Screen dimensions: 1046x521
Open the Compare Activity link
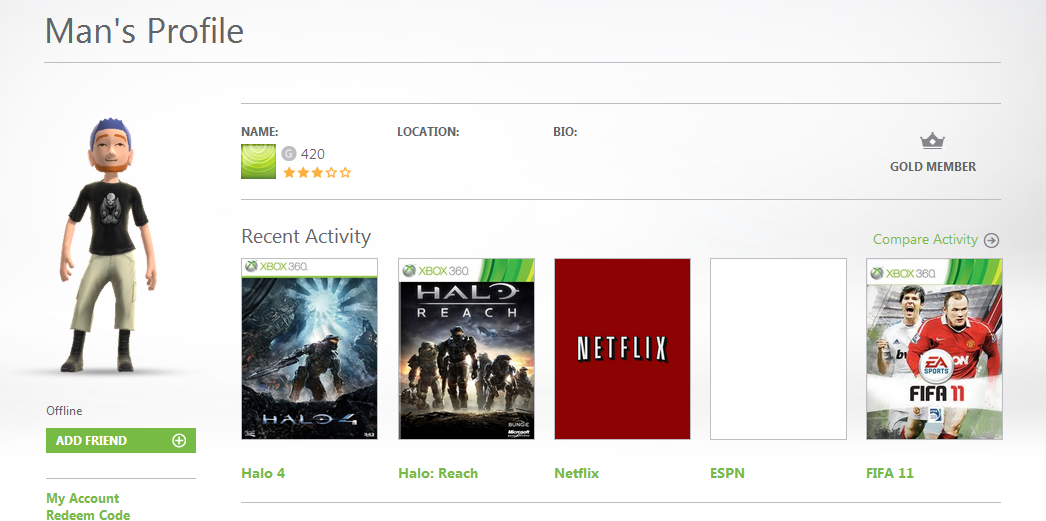point(925,239)
